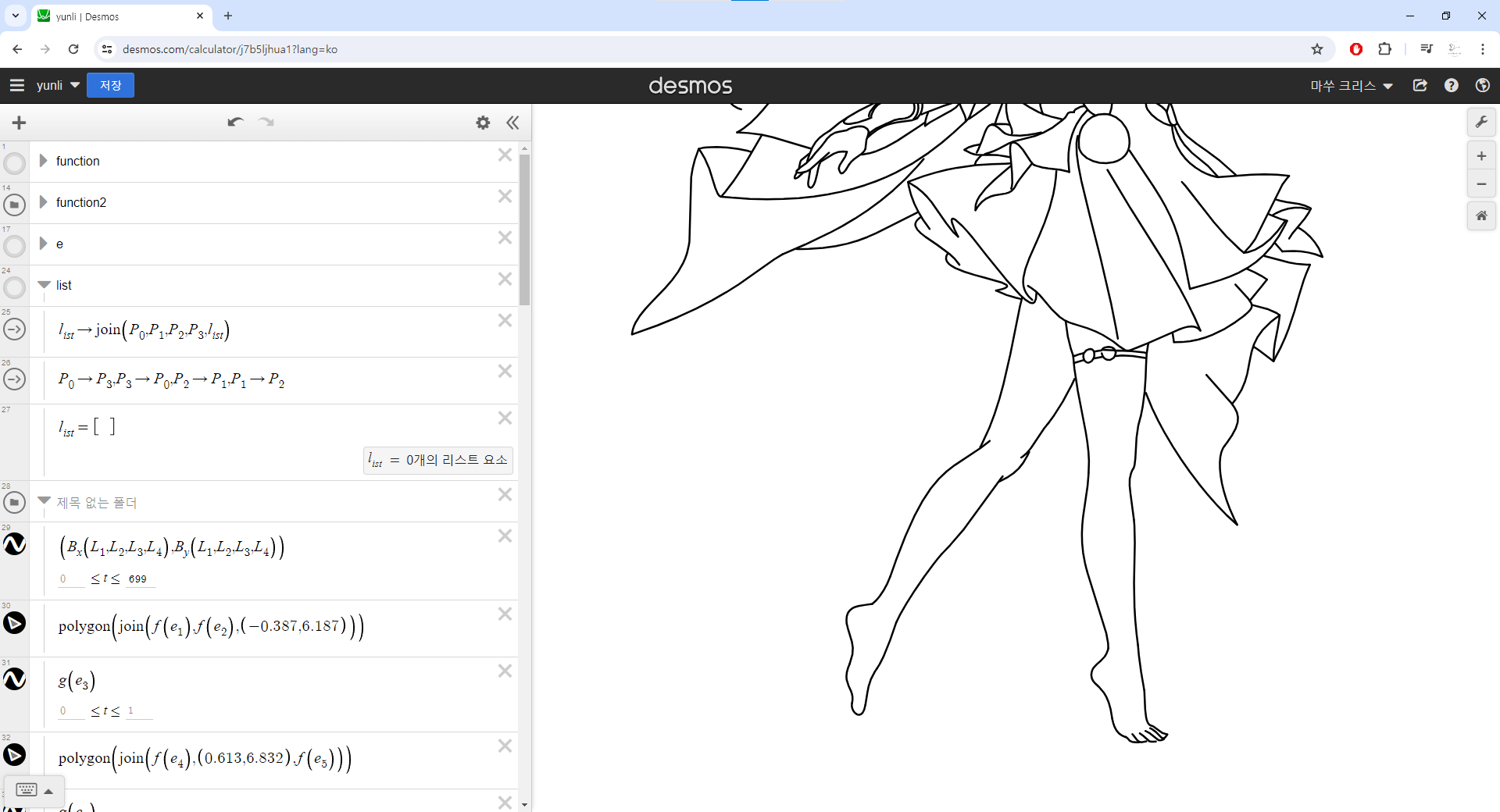
Task: Delete the join action expression
Action: coord(505,320)
